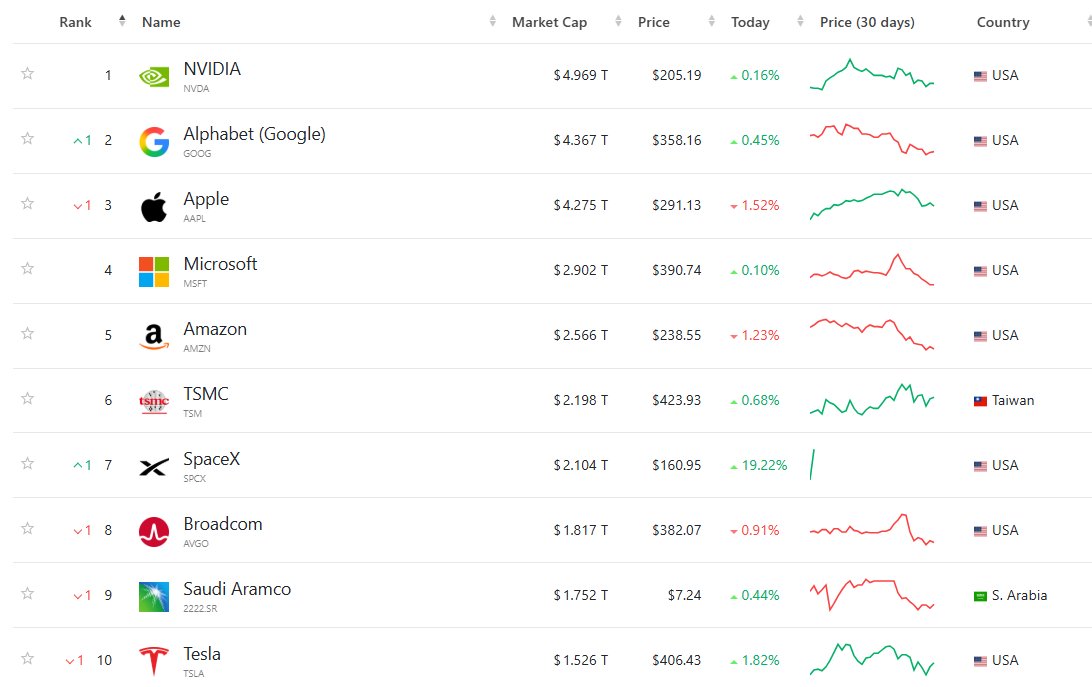Click the Tesla logo icon
The image size is (1092, 687).
pyautogui.click(x=154, y=661)
